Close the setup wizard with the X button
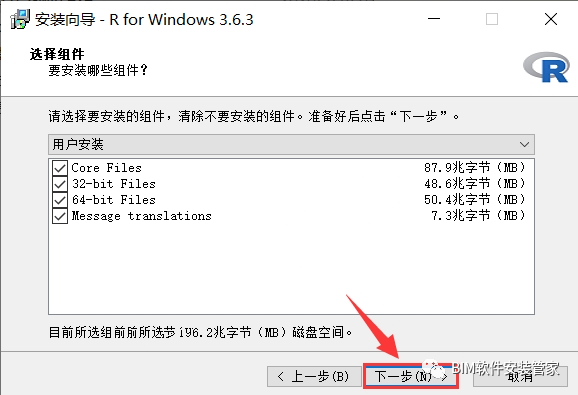The height and width of the screenshot is (395, 578). (551, 19)
